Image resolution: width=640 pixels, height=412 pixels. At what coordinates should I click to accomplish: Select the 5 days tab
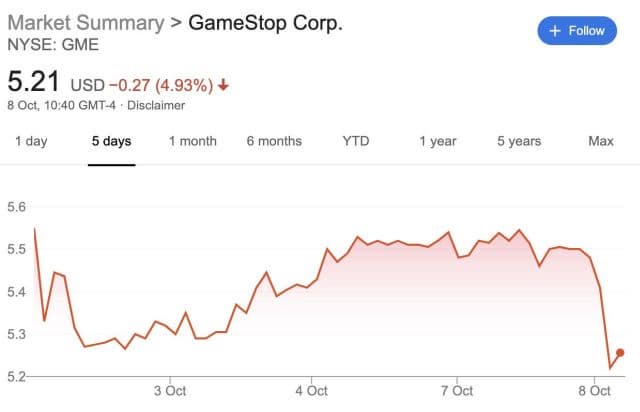(x=111, y=141)
